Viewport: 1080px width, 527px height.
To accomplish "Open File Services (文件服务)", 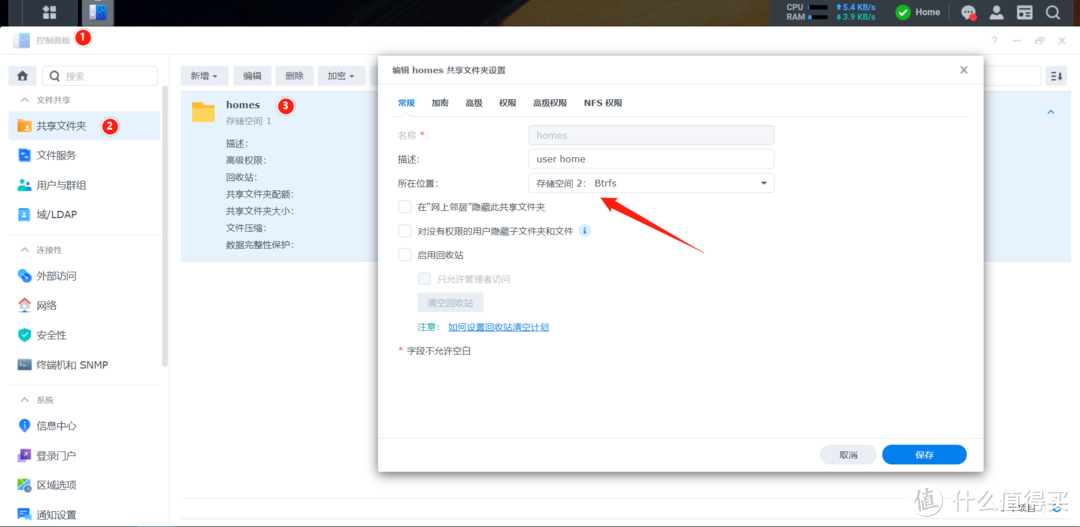I will coord(84,156).
